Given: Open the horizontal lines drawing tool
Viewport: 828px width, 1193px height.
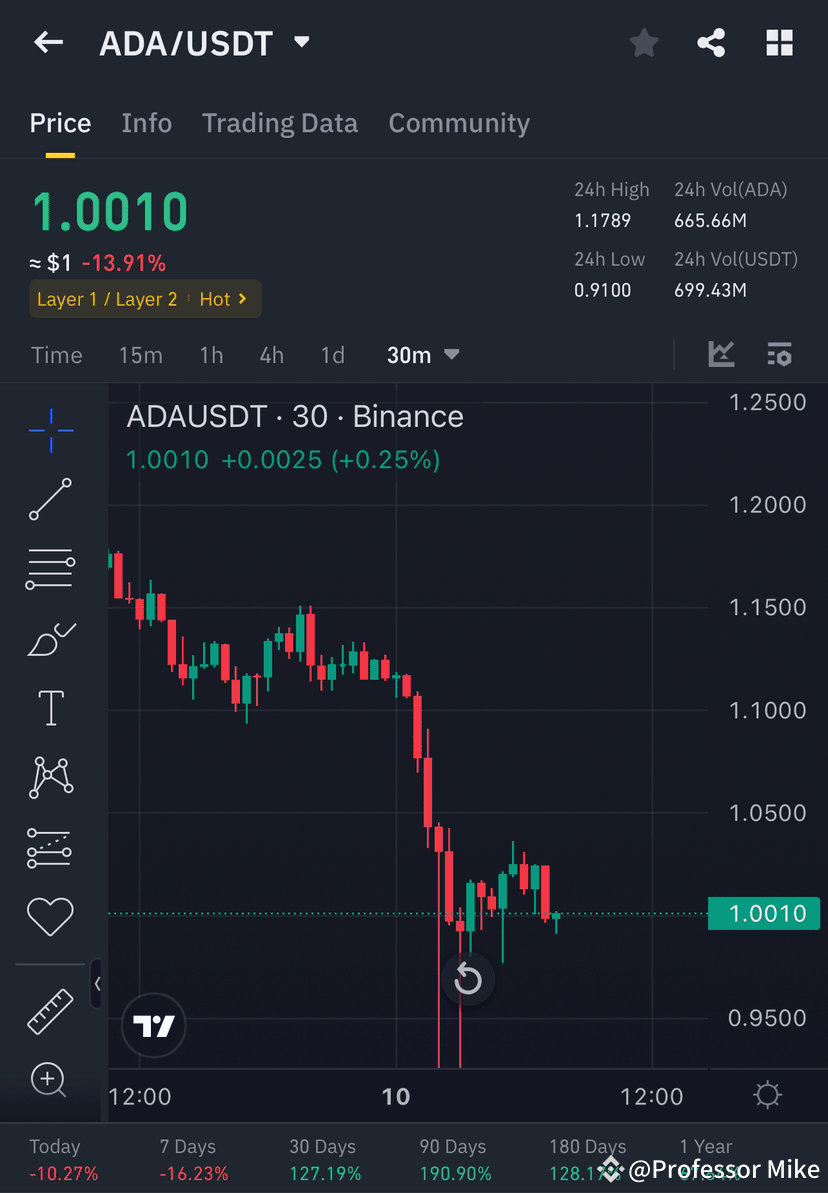Looking at the screenshot, I should [x=50, y=568].
